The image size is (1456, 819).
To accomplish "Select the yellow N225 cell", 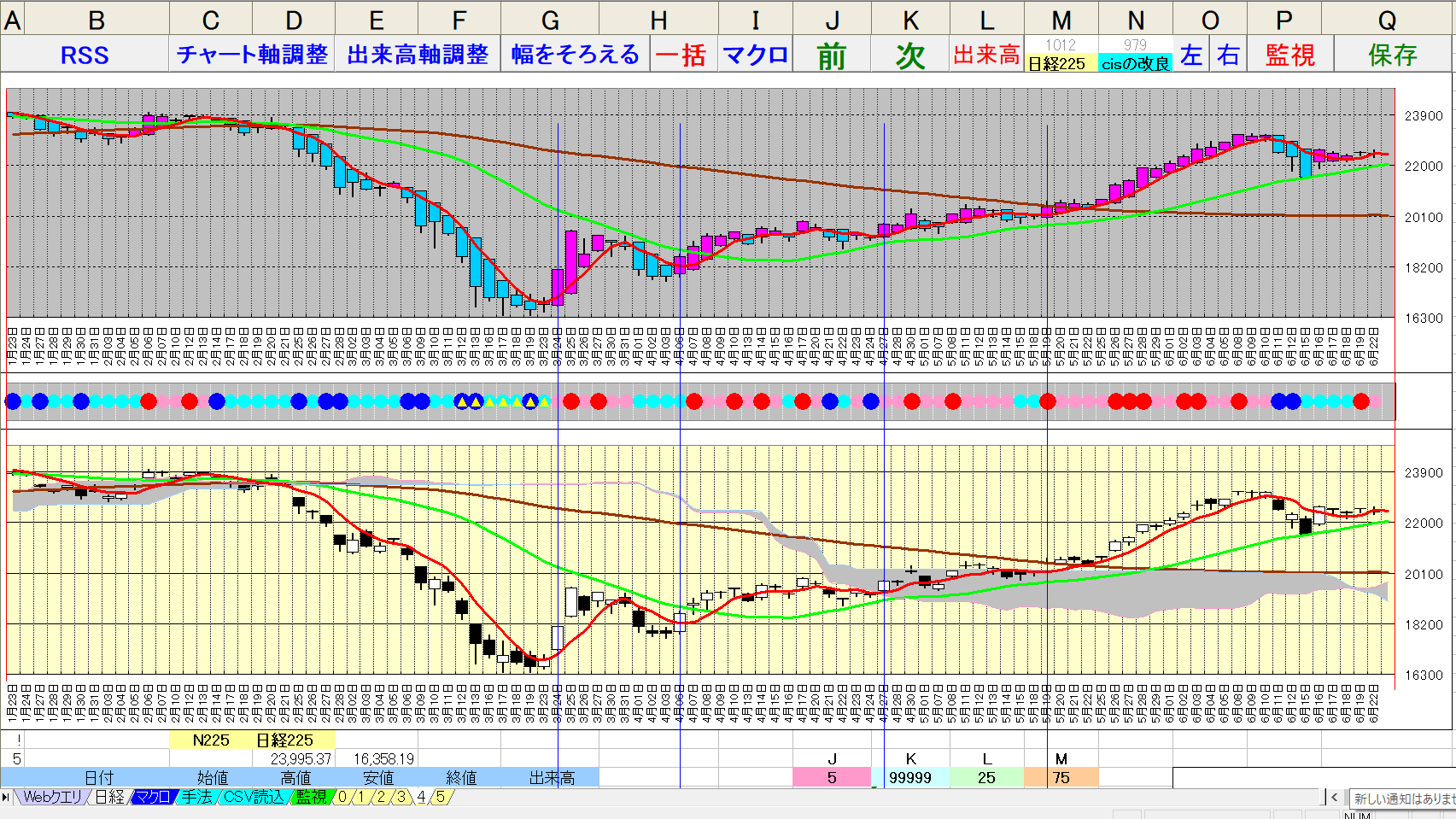I will 211,740.
